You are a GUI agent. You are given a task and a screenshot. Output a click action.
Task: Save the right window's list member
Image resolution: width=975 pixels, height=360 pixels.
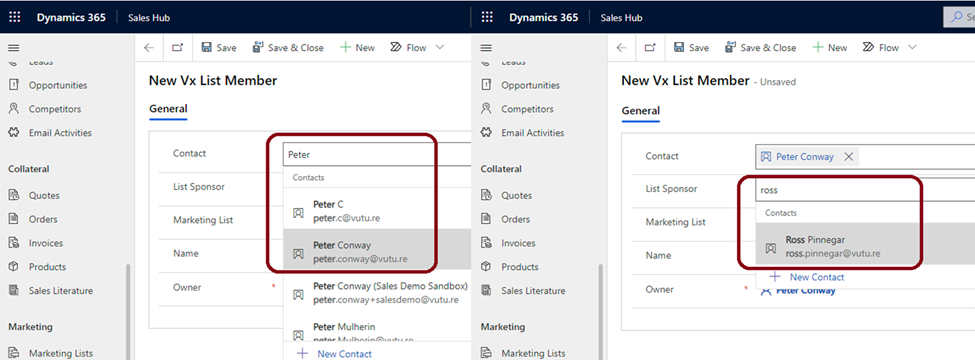tap(692, 47)
